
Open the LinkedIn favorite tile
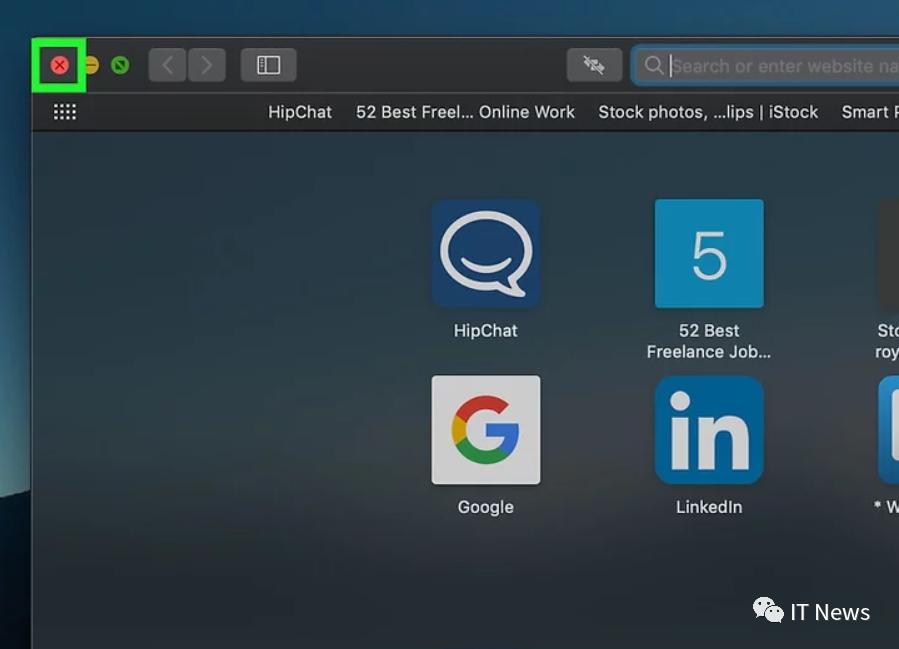click(709, 429)
